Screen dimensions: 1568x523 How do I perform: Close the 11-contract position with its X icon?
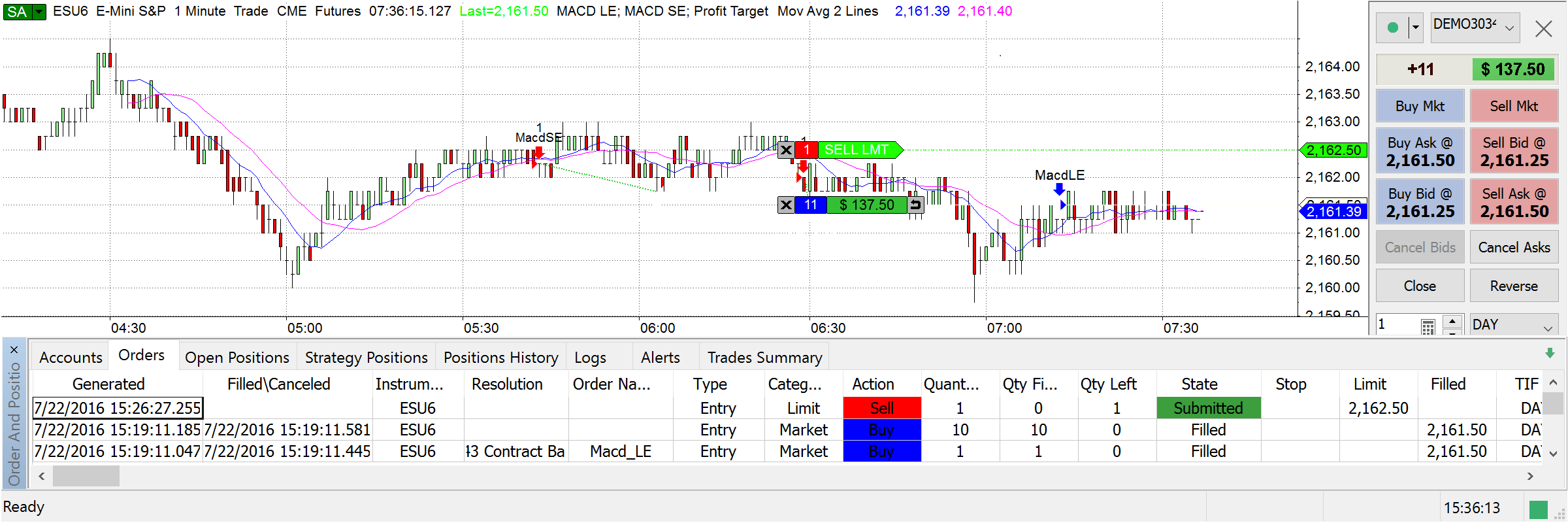coord(786,205)
